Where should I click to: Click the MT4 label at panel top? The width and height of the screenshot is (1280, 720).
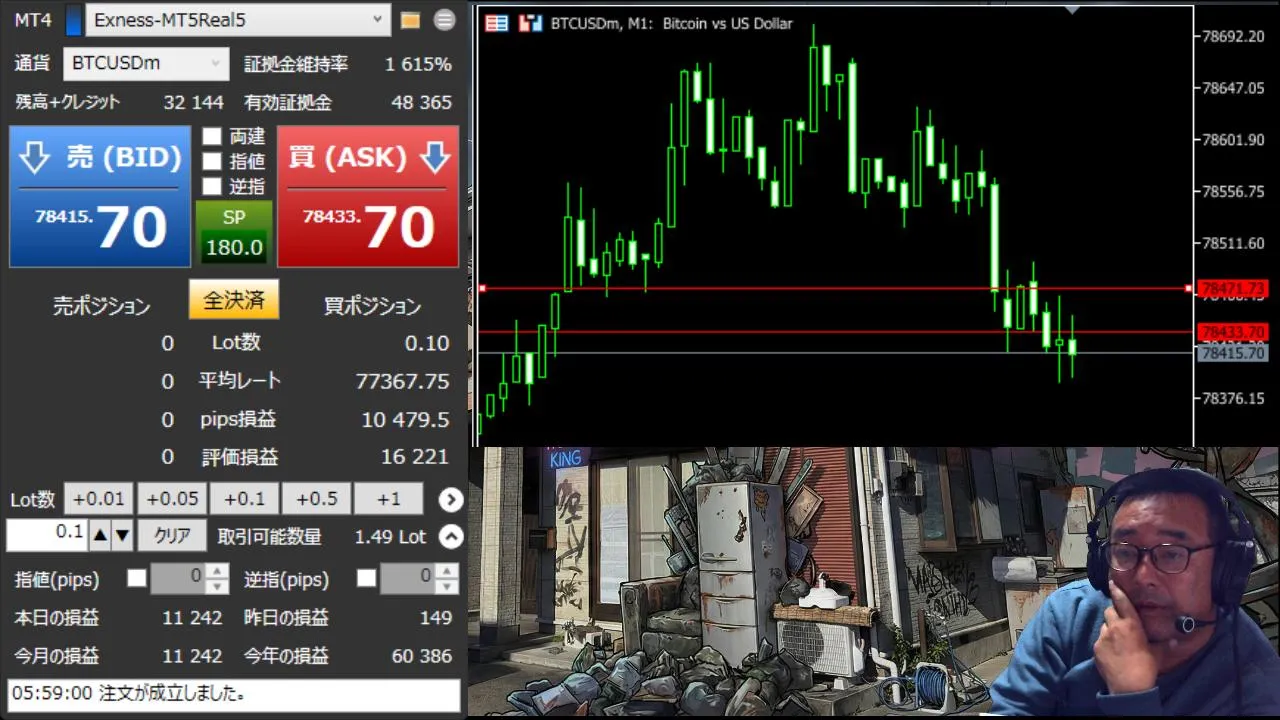pos(35,19)
